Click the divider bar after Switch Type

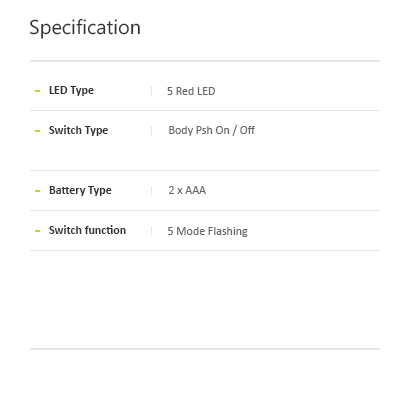point(152,131)
